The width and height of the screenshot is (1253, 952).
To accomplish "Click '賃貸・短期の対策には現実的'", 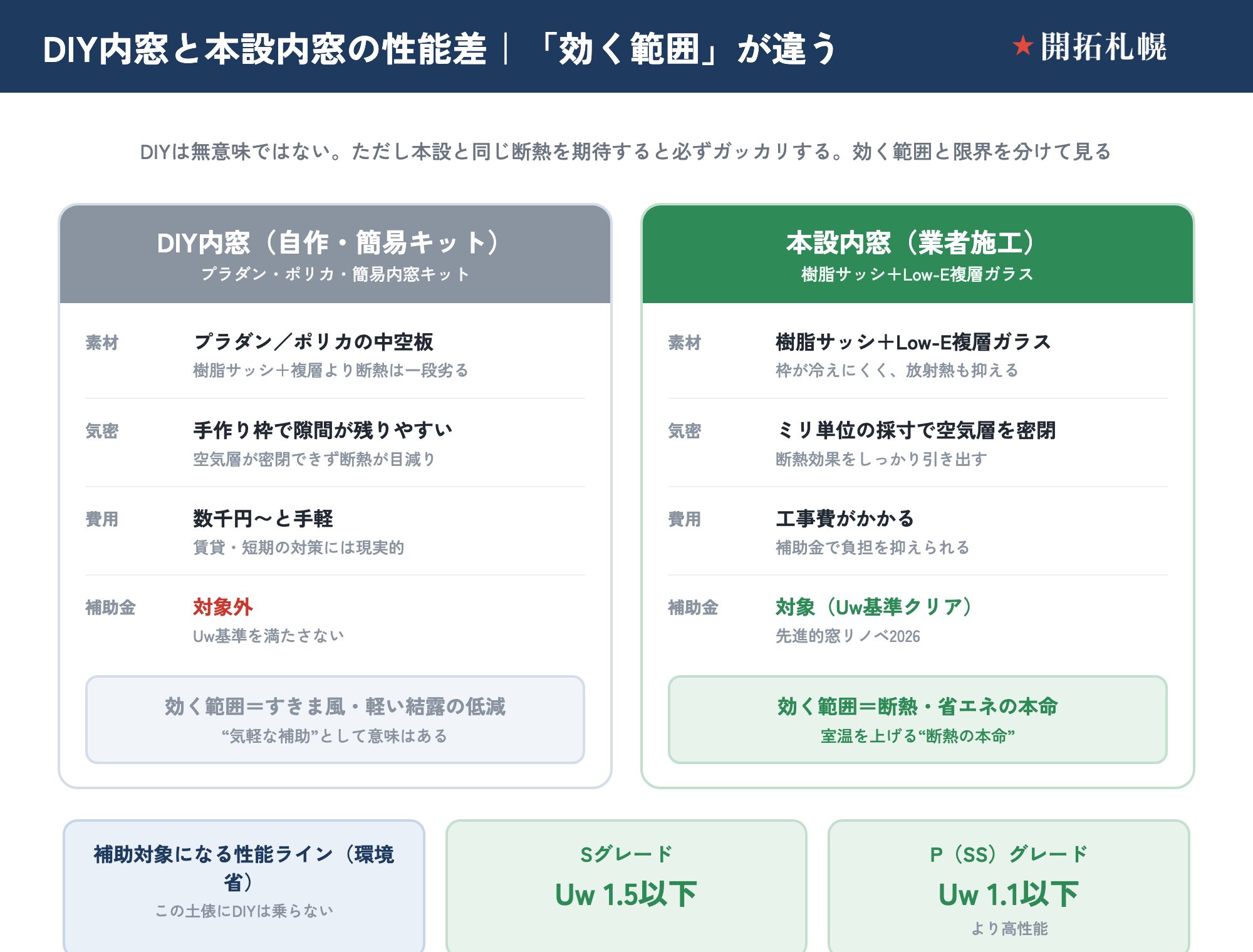I will click(x=299, y=547).
